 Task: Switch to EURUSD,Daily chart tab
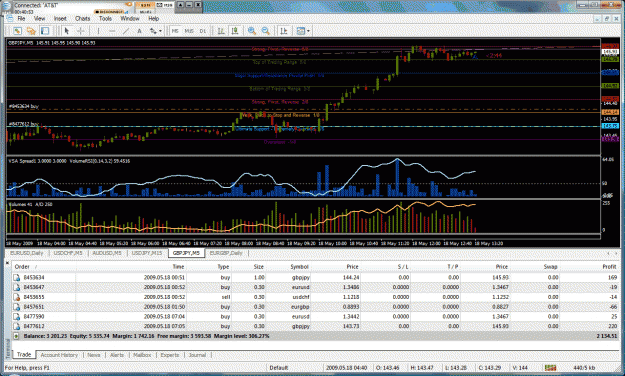(27, 253)
